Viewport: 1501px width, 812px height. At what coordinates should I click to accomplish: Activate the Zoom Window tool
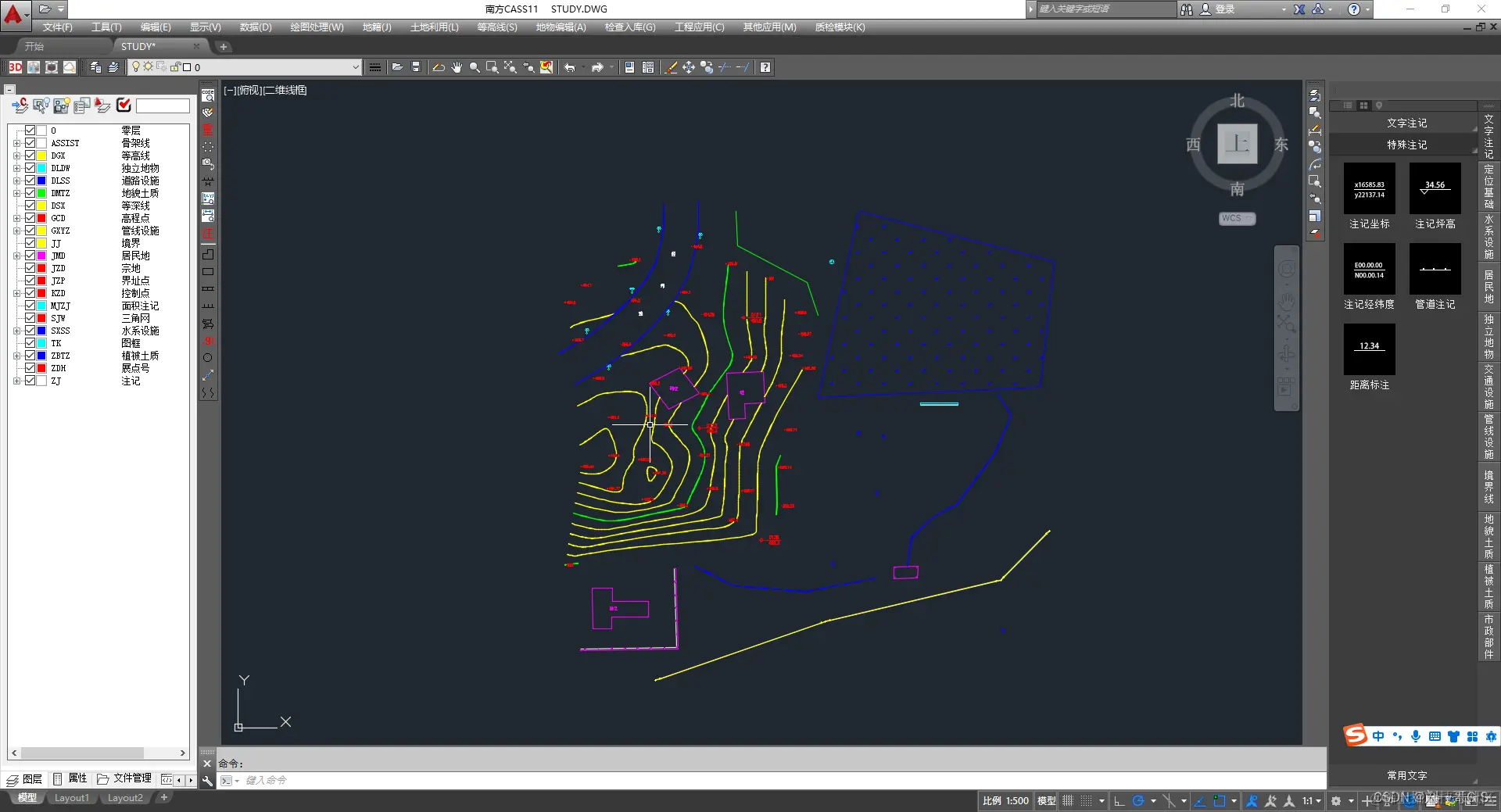pyautogui.click(x=493, y=67)
